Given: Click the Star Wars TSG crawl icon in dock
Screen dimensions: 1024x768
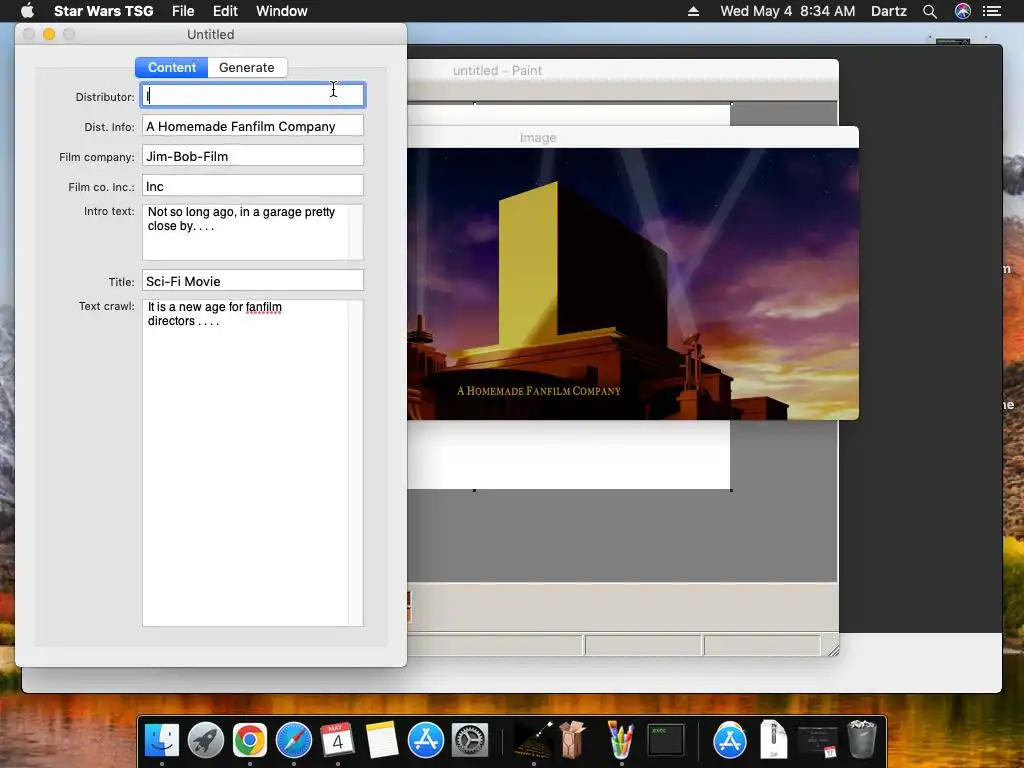Looking at the screenshot, I should [x=534, y=741].
